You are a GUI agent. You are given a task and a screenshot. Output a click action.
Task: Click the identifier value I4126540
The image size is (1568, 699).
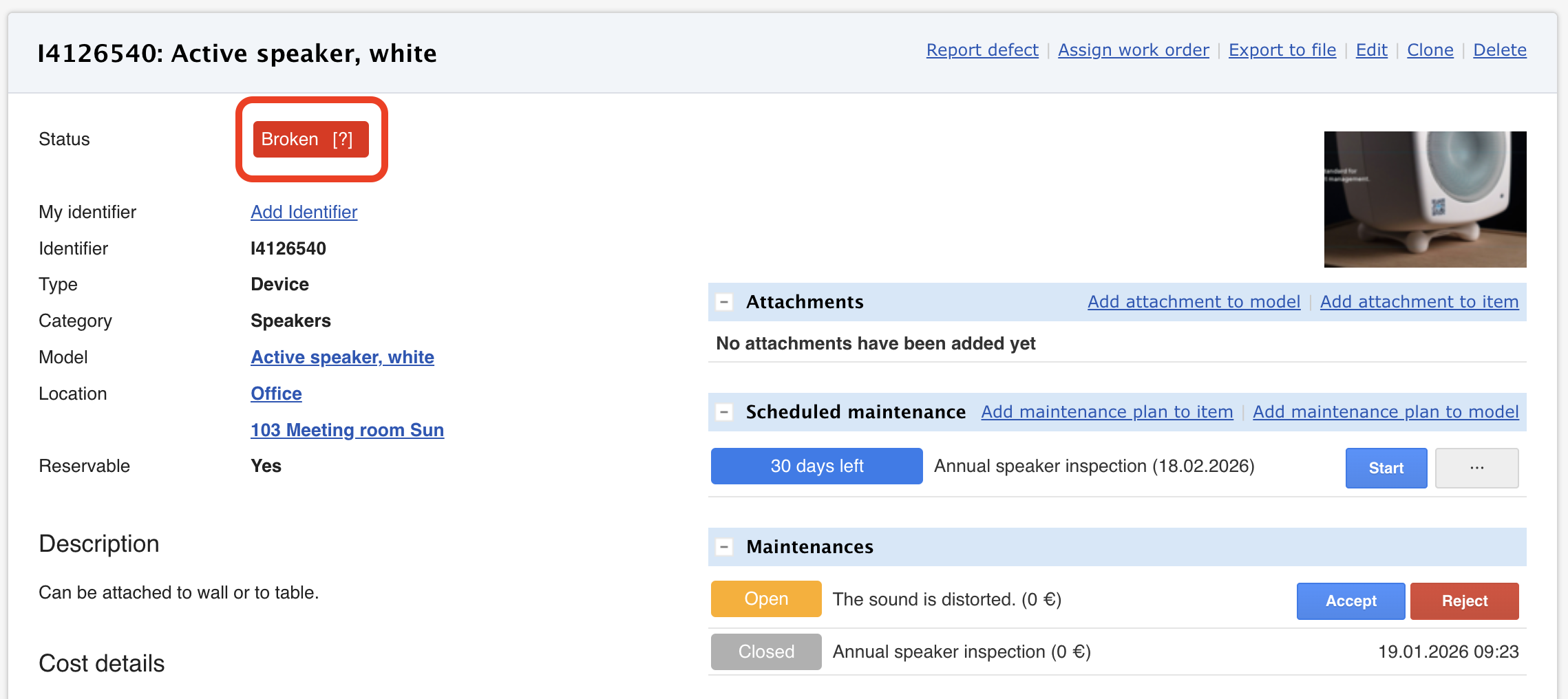(x=288, y=248)
